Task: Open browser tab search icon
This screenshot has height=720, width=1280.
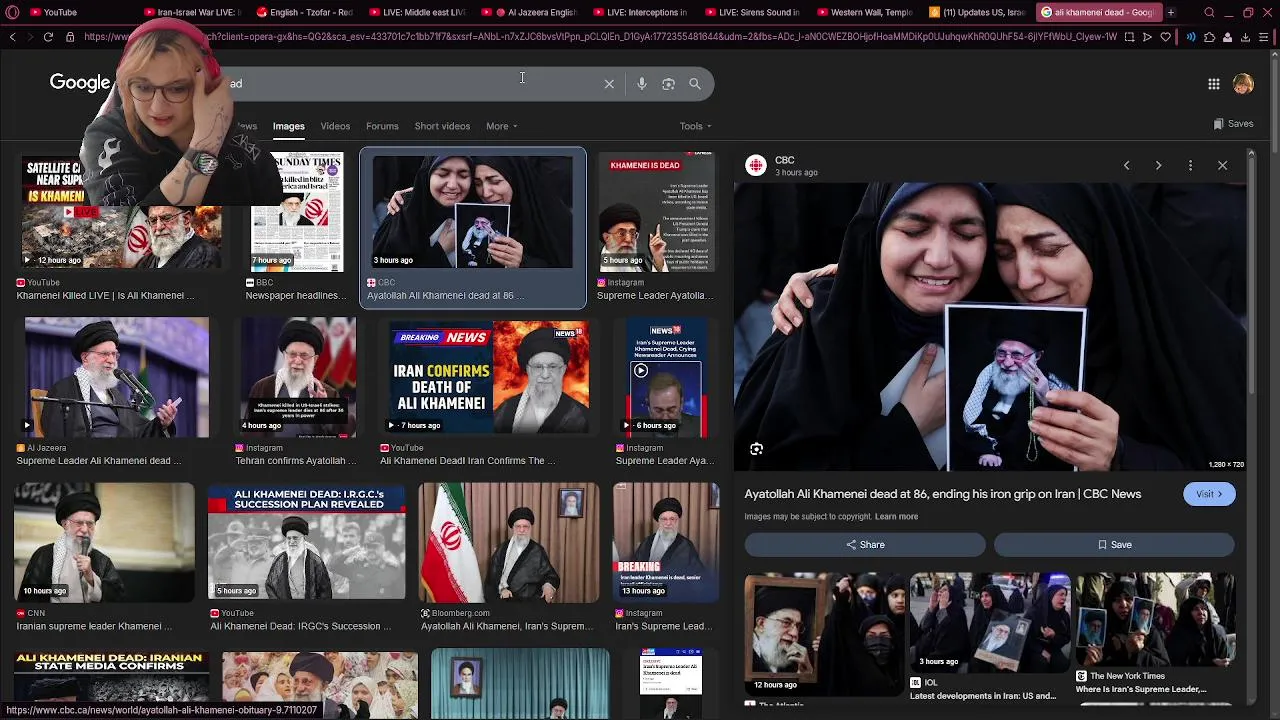Action: (1209, 12)
